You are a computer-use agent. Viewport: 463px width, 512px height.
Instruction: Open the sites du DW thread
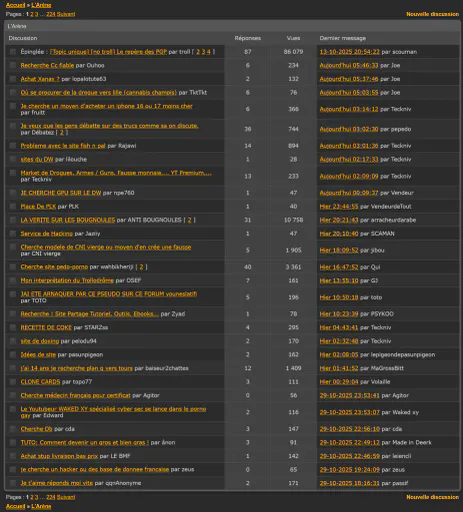coord(37,159)
